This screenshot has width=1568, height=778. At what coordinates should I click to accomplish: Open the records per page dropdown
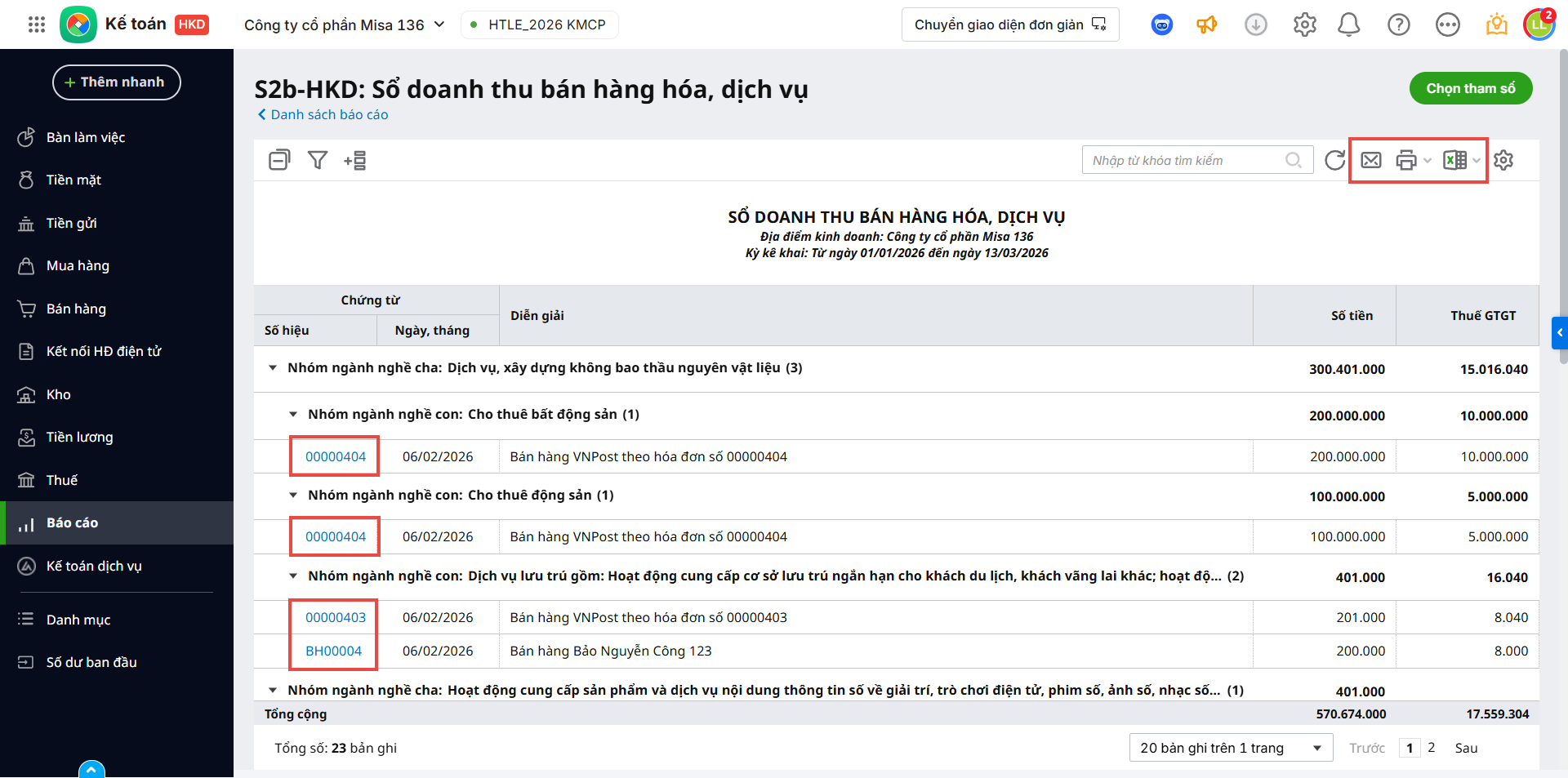(1231, 748)
